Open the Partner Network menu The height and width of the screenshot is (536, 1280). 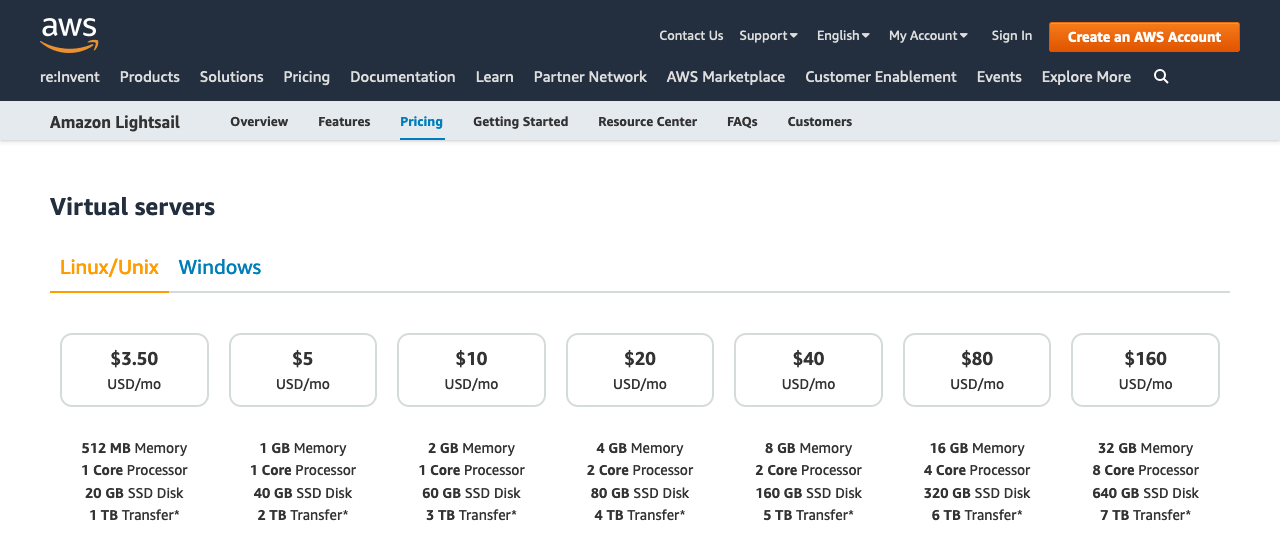590,76
